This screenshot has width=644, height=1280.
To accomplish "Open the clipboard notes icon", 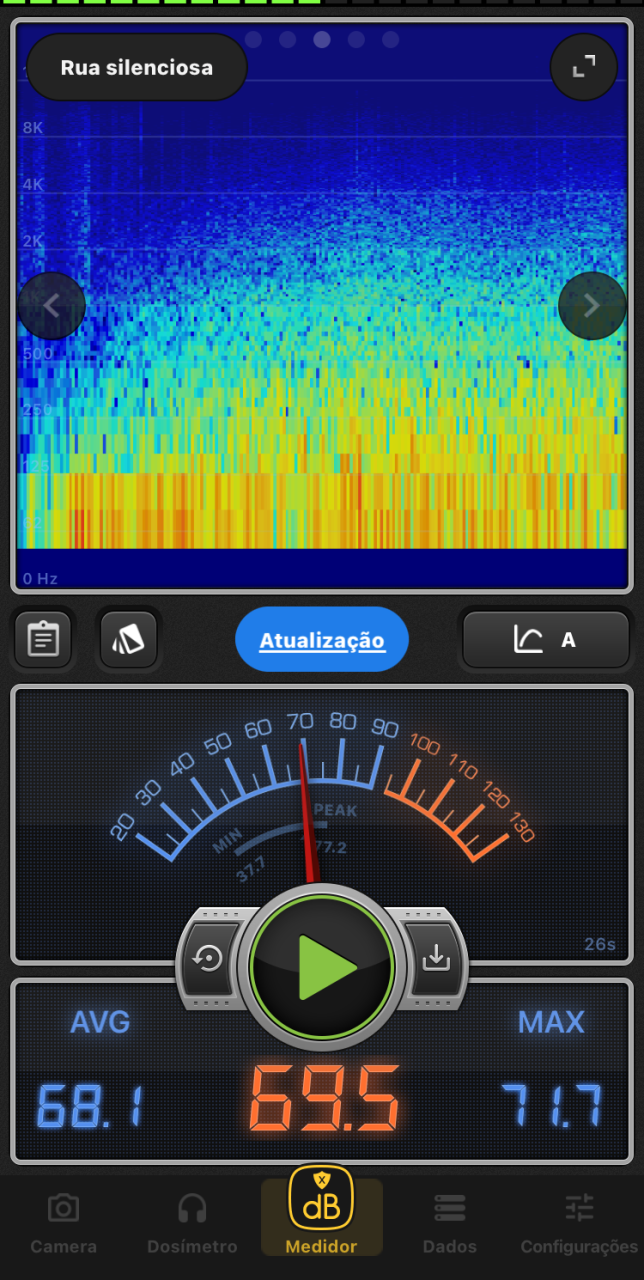I will pos(43,639).
